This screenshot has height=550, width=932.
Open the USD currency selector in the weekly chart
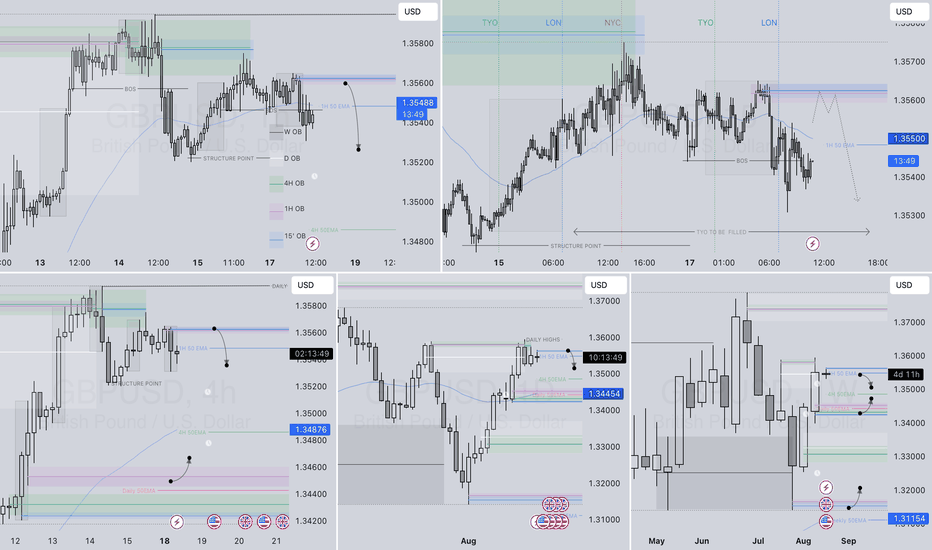pyautogui.click(x=909, y=285)
